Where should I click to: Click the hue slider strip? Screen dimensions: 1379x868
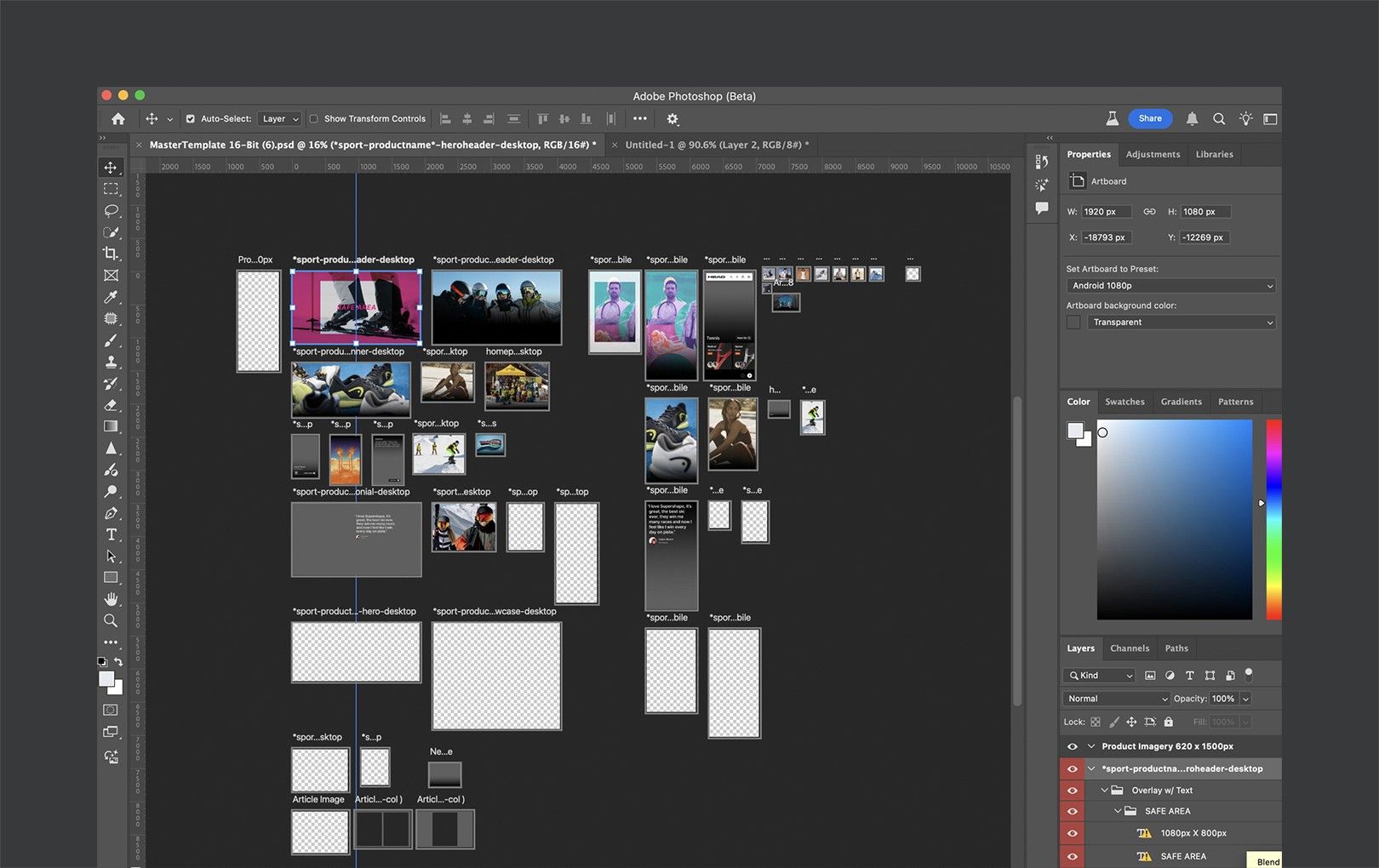1273,519
